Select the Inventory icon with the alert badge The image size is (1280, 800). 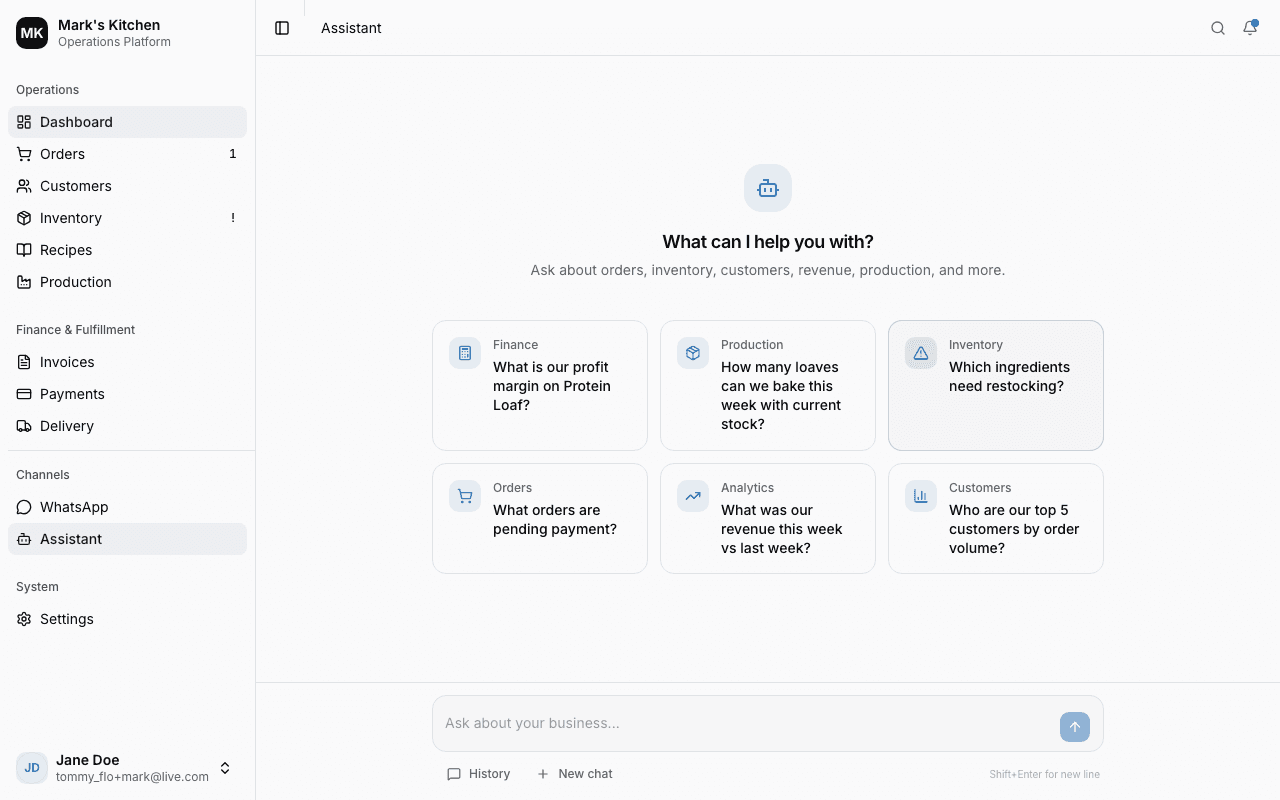24,218
